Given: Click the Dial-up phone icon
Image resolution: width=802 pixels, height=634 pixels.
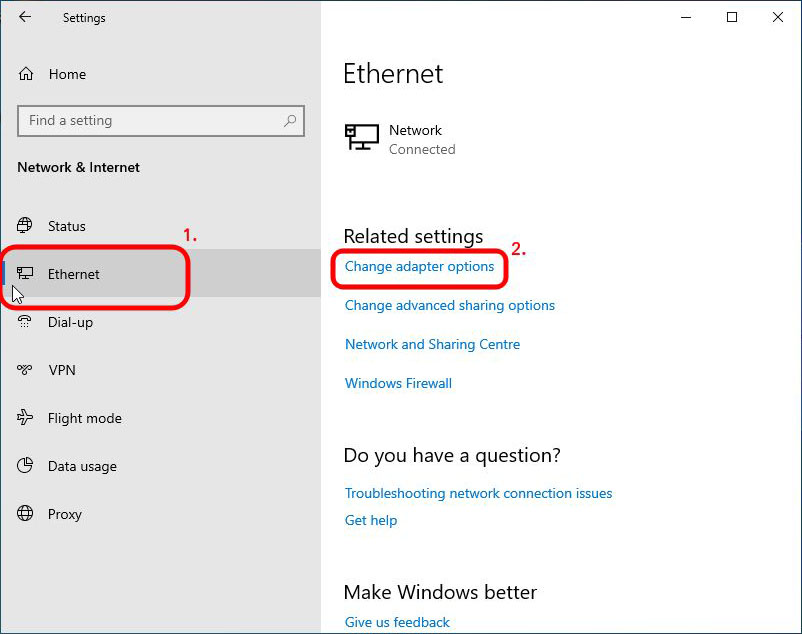Looking at the screenshot, I should 26,322.
